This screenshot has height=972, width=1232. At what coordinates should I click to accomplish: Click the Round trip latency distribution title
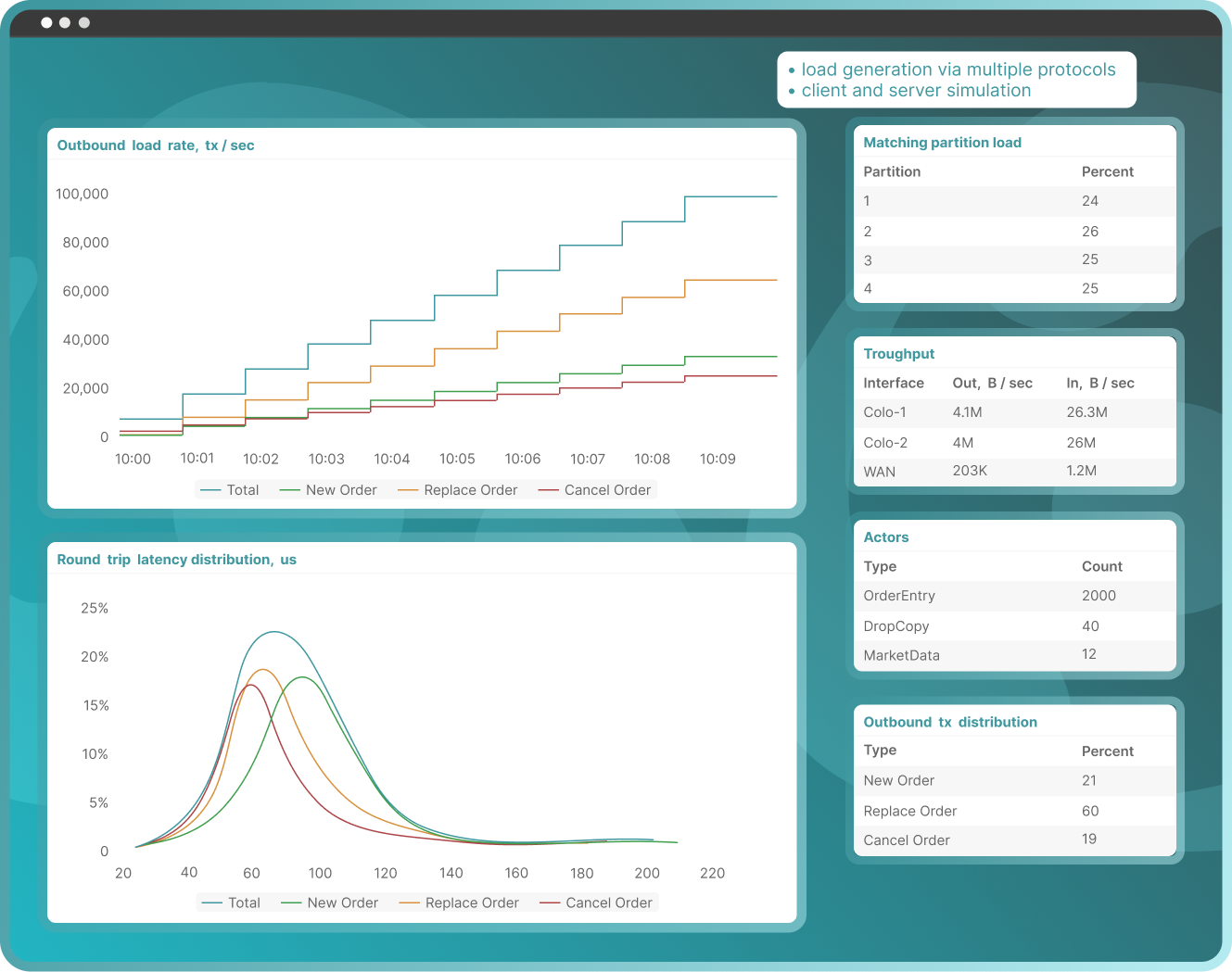[176, 560]
